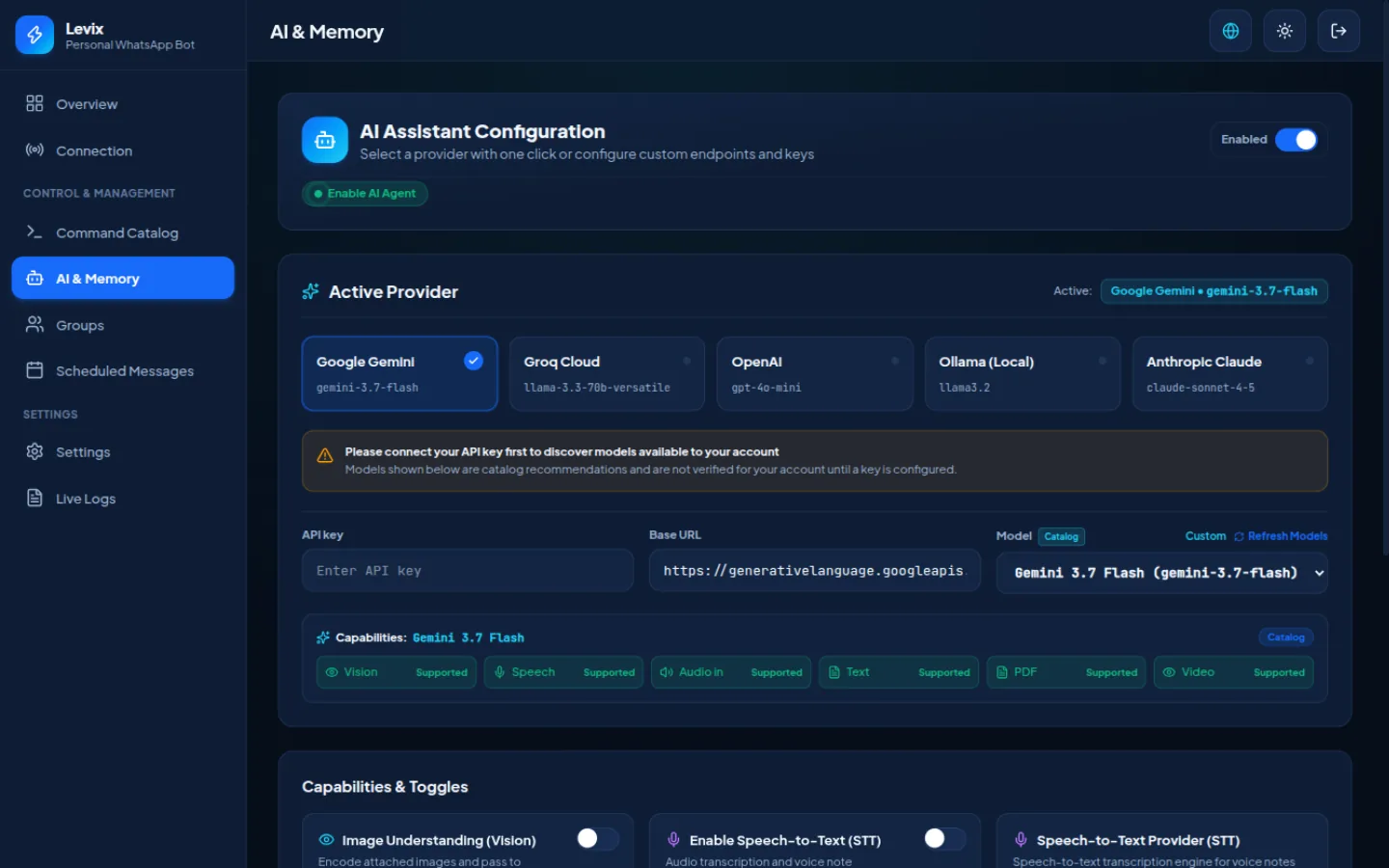Open the Overview page
Image resolution: width=1389 pixels, height=868 pixels.
click(123, 104)
